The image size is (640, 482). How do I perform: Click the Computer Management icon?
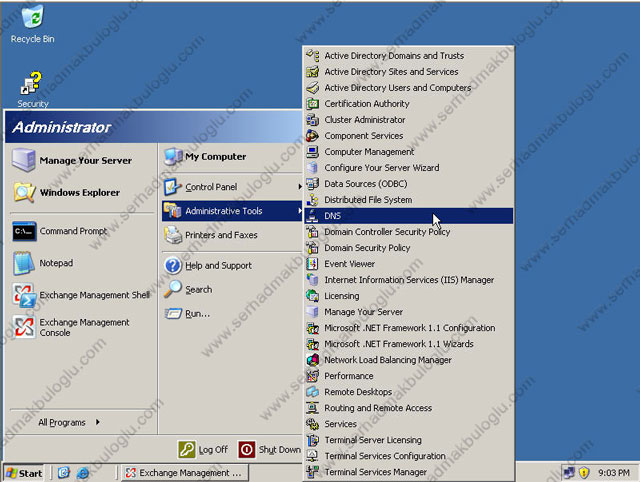coord(313,152)
